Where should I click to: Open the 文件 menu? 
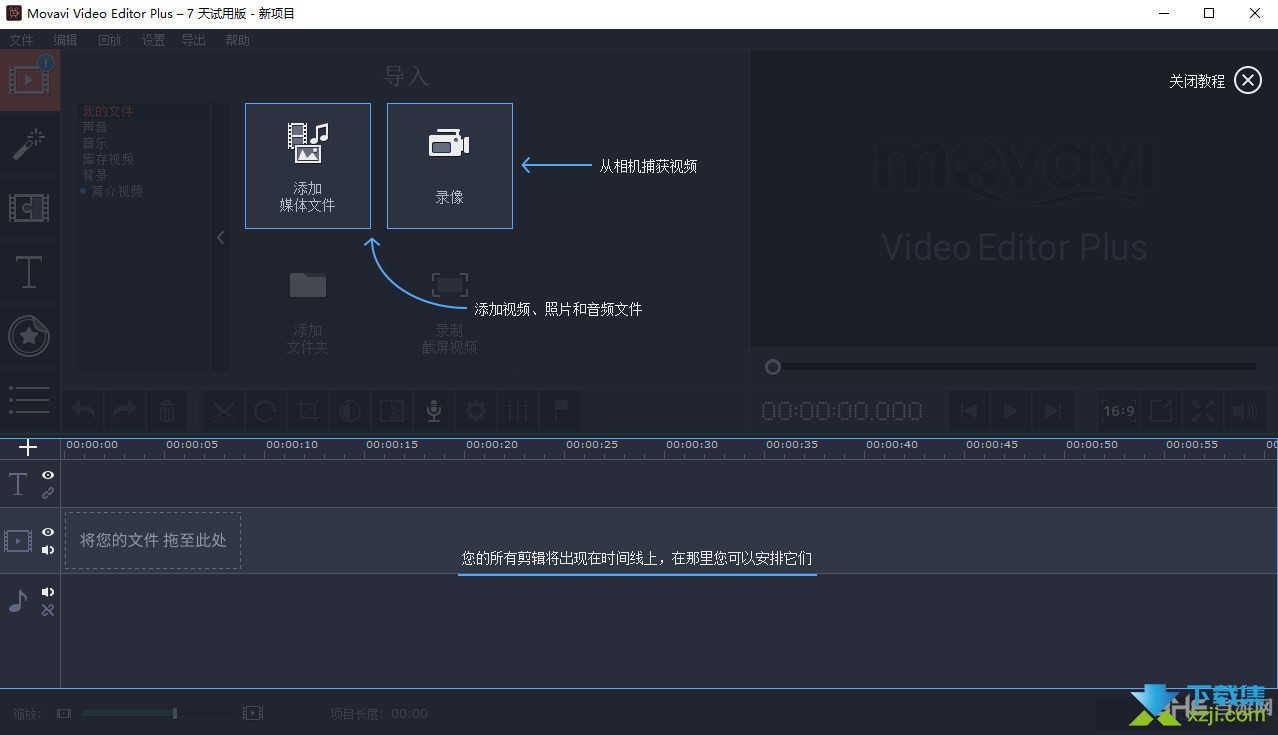pos(21,40)
